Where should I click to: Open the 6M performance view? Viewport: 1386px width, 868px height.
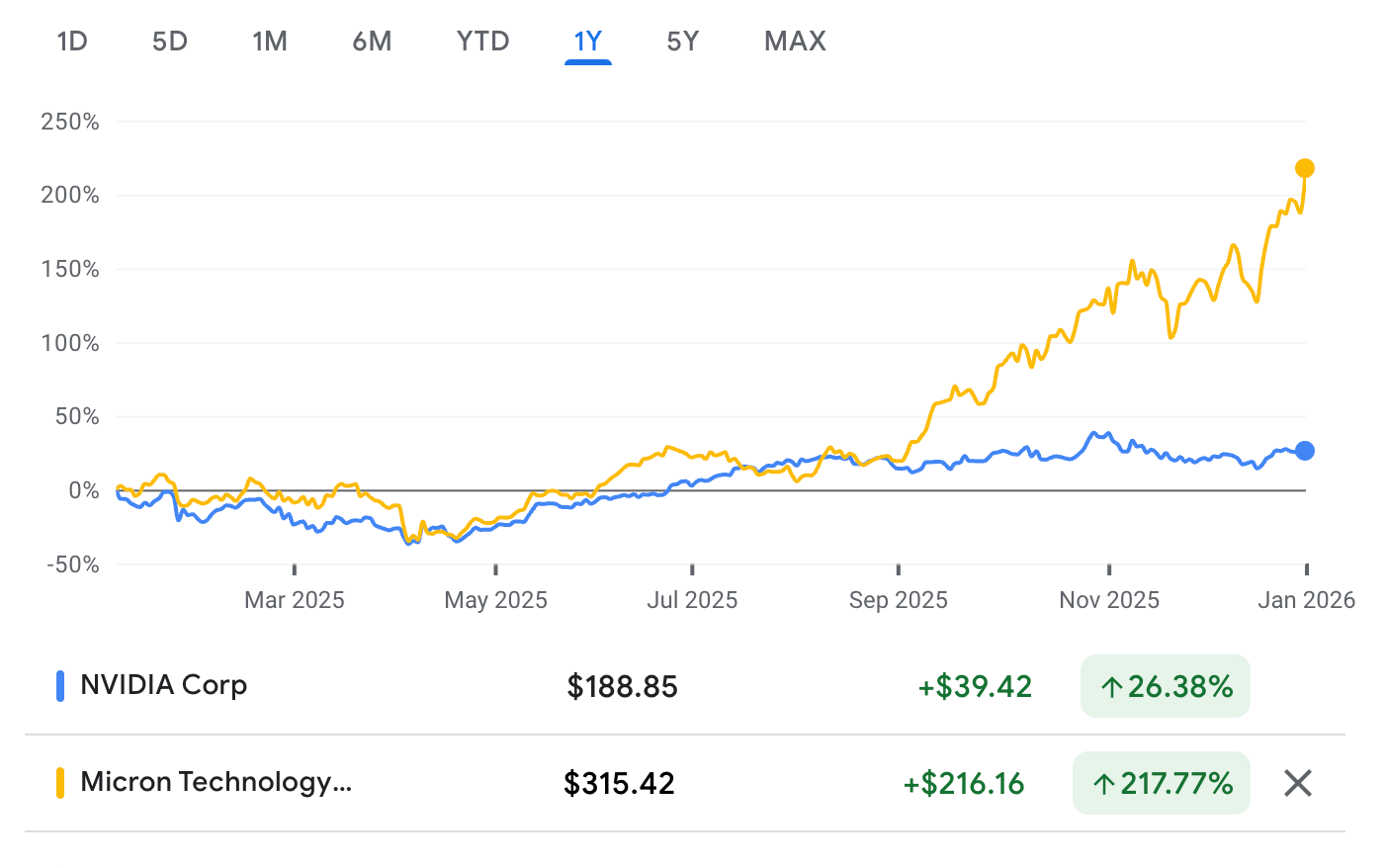point(373,42)
